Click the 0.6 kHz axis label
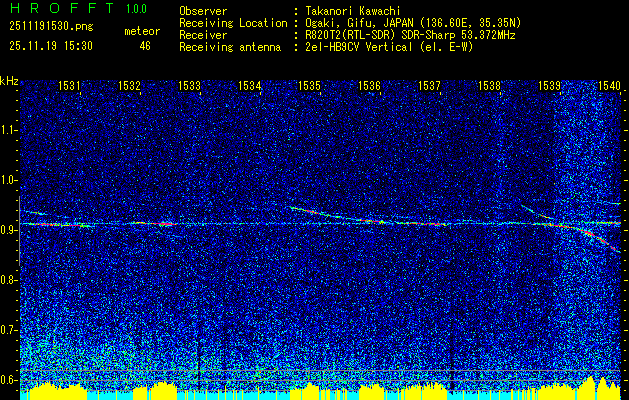629x400 pixels. point(7,380)
